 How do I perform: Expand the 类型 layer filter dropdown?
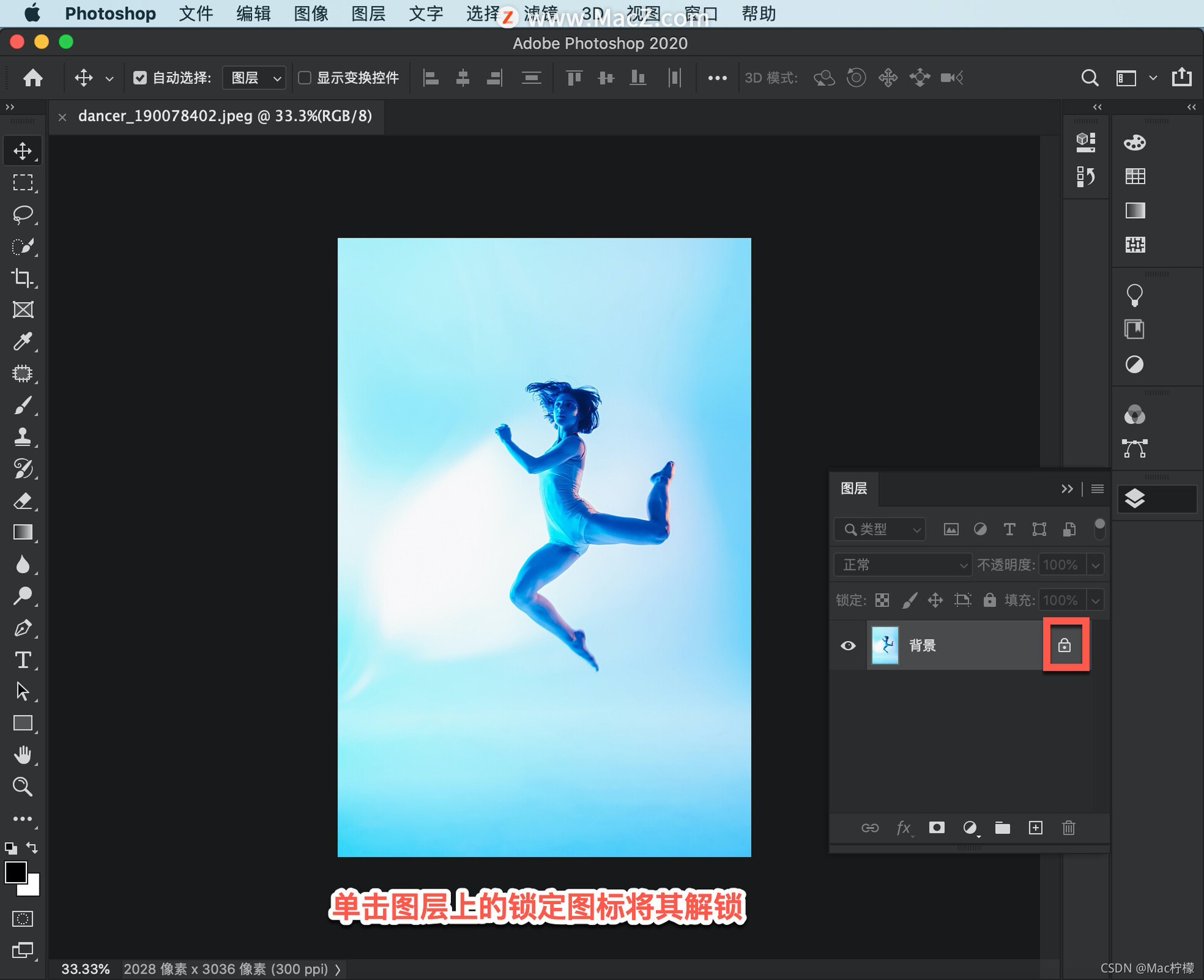click(879, 529)
